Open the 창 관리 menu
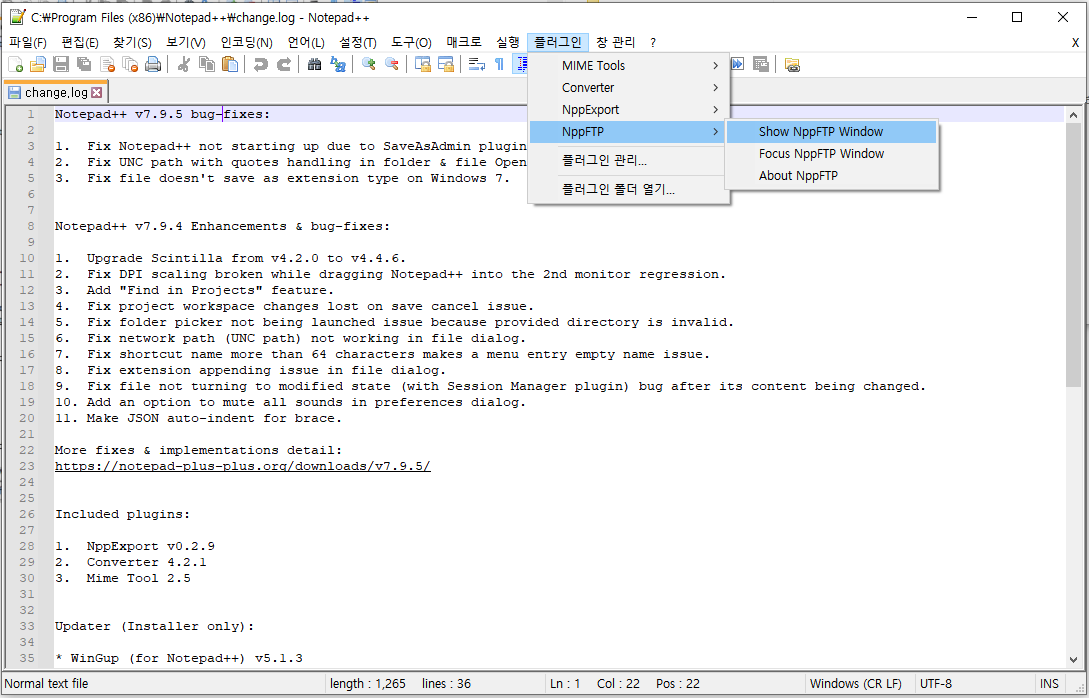Screen dimensions: 1089x698 pos(615,42)
